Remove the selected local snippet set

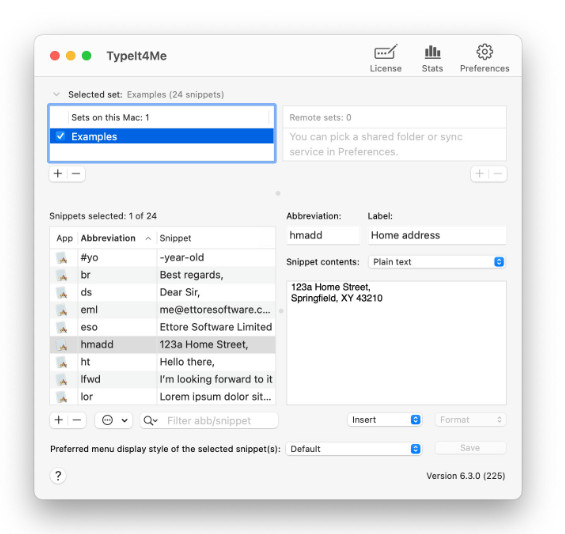(x=76, y=174)
